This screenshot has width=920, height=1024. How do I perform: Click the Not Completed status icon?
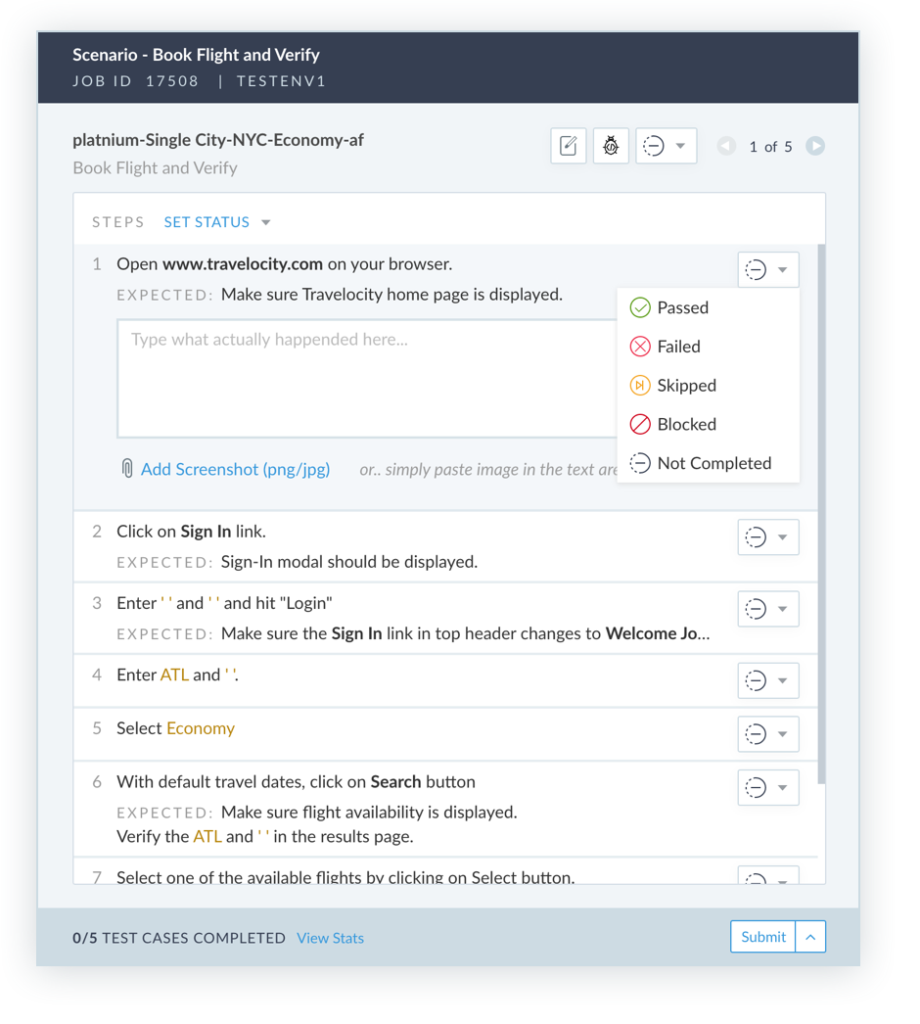(641, 463)
